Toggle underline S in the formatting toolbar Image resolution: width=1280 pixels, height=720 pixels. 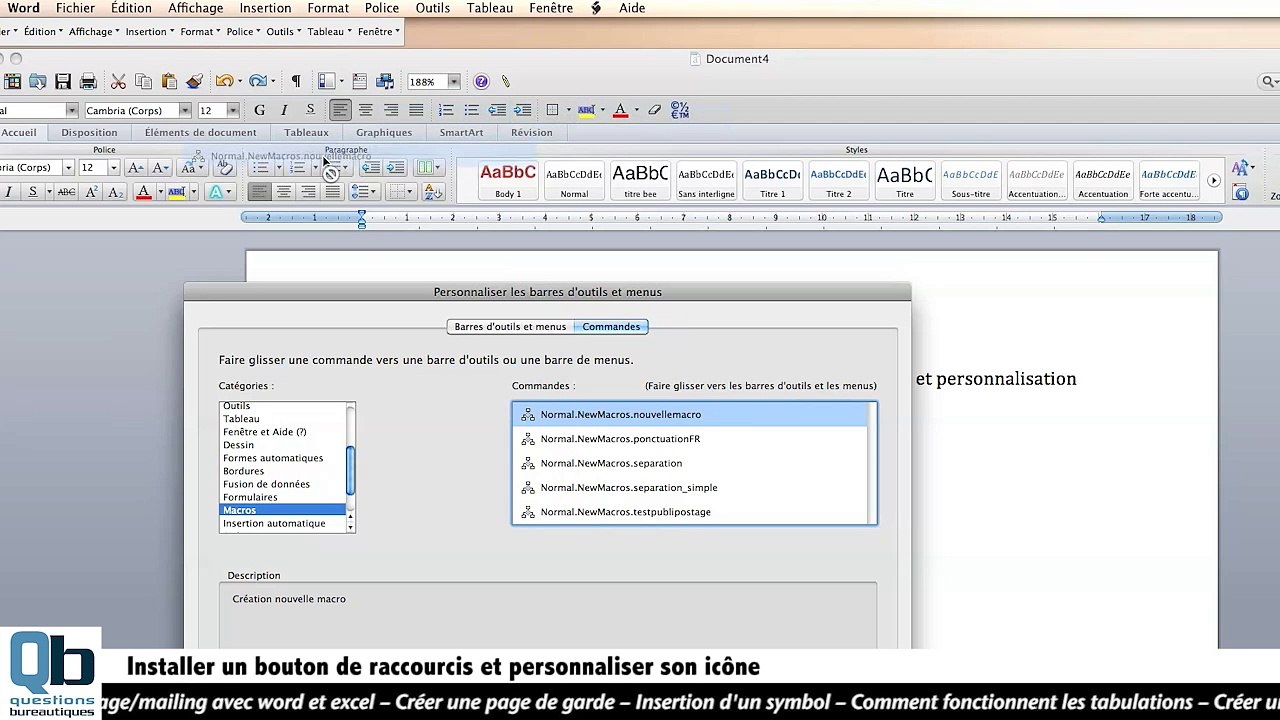coord(310,110)
